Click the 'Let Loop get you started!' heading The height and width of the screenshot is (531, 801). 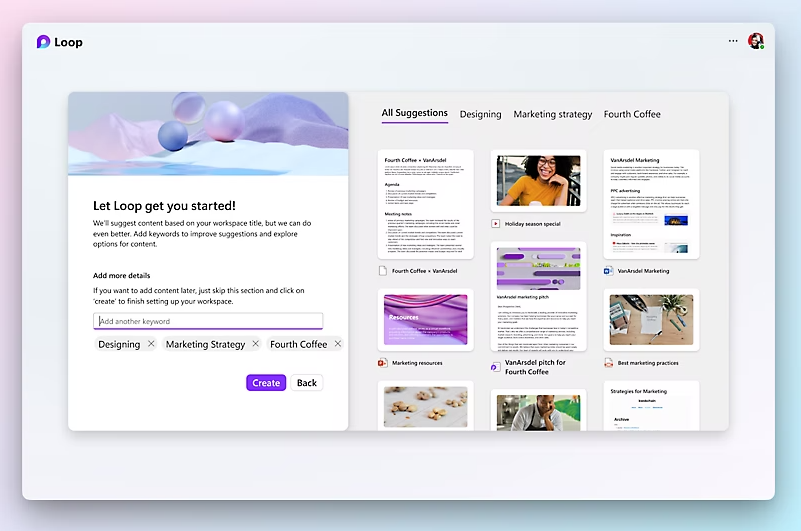[164, 206]
